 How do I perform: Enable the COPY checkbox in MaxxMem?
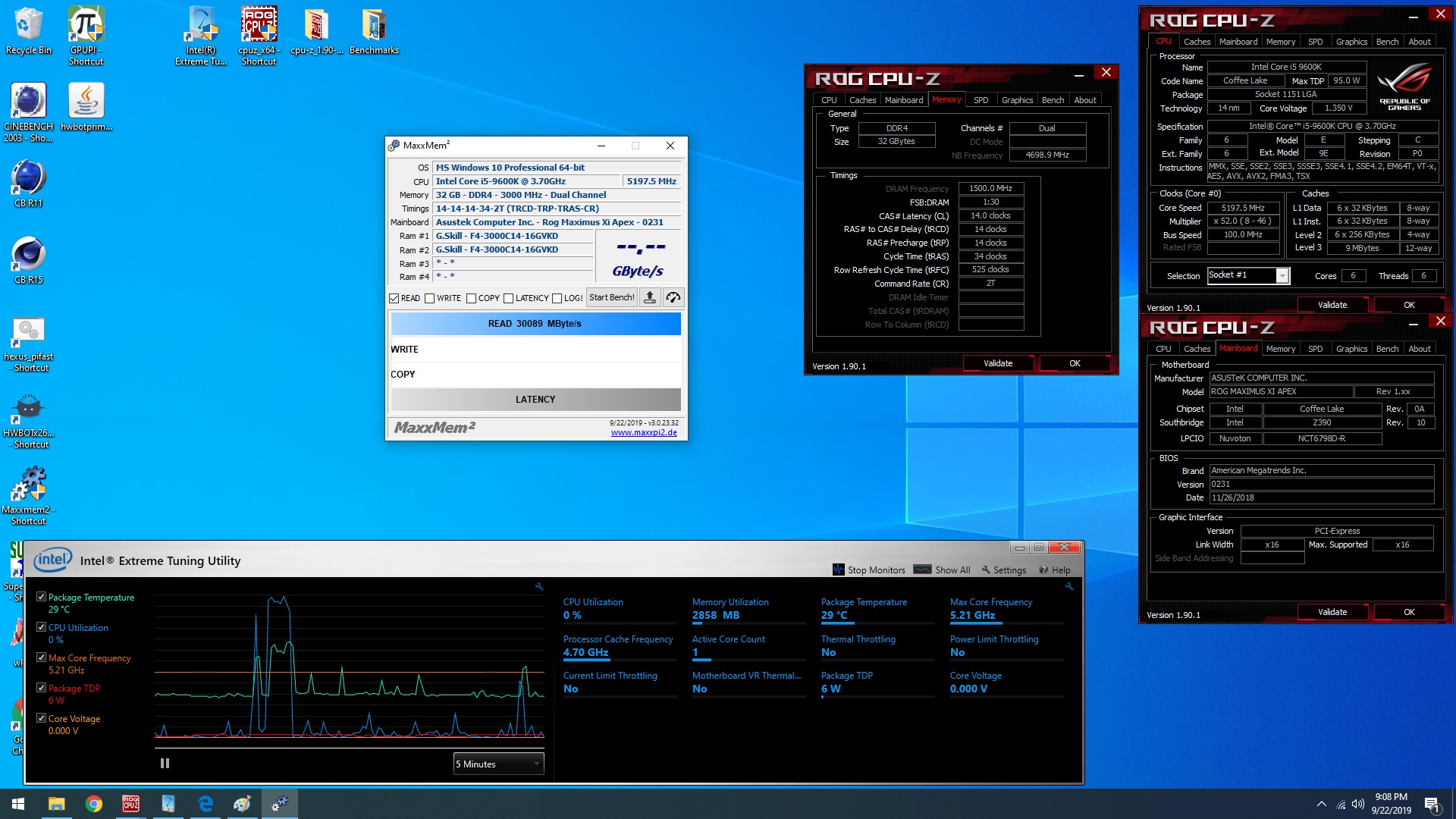pos(471,298)
